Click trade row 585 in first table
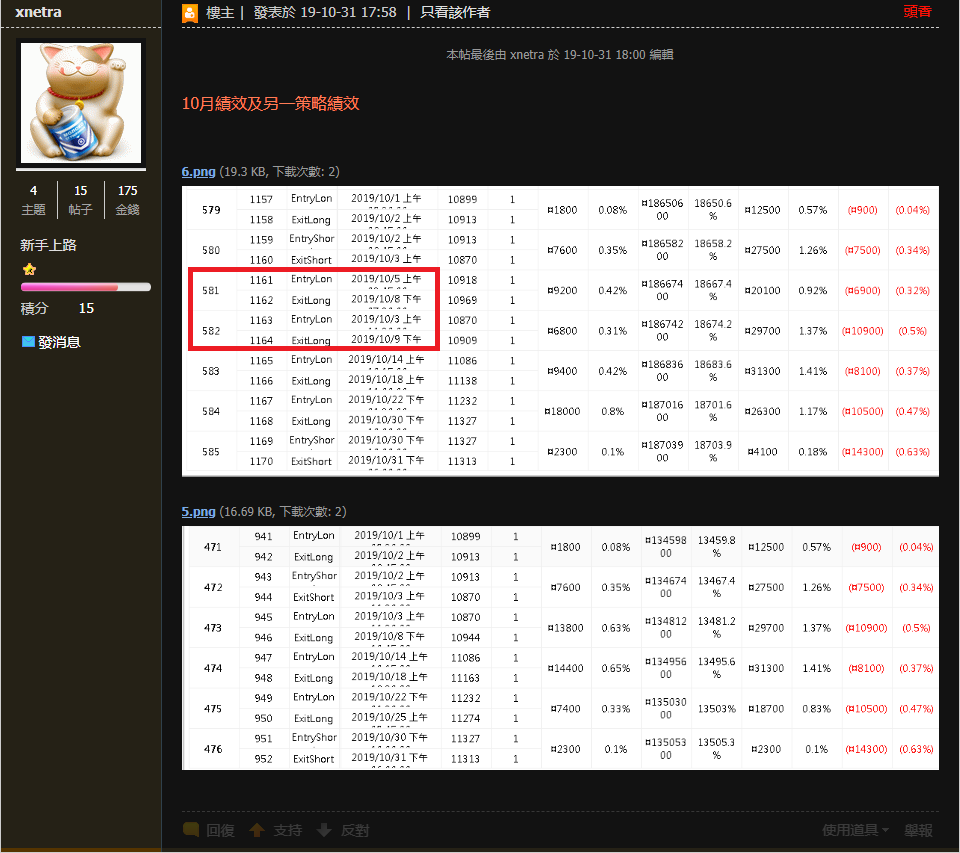The height and width of the screenshot is (853, 960). pyautogui.click(x=560, y=451)
